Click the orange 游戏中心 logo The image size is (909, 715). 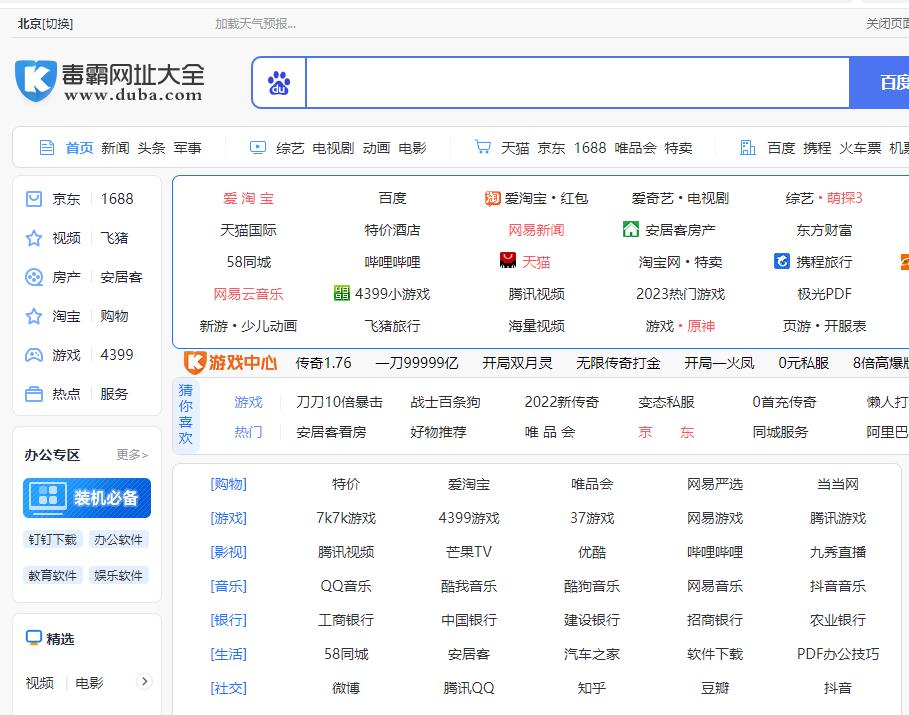(x=230, y=362)
